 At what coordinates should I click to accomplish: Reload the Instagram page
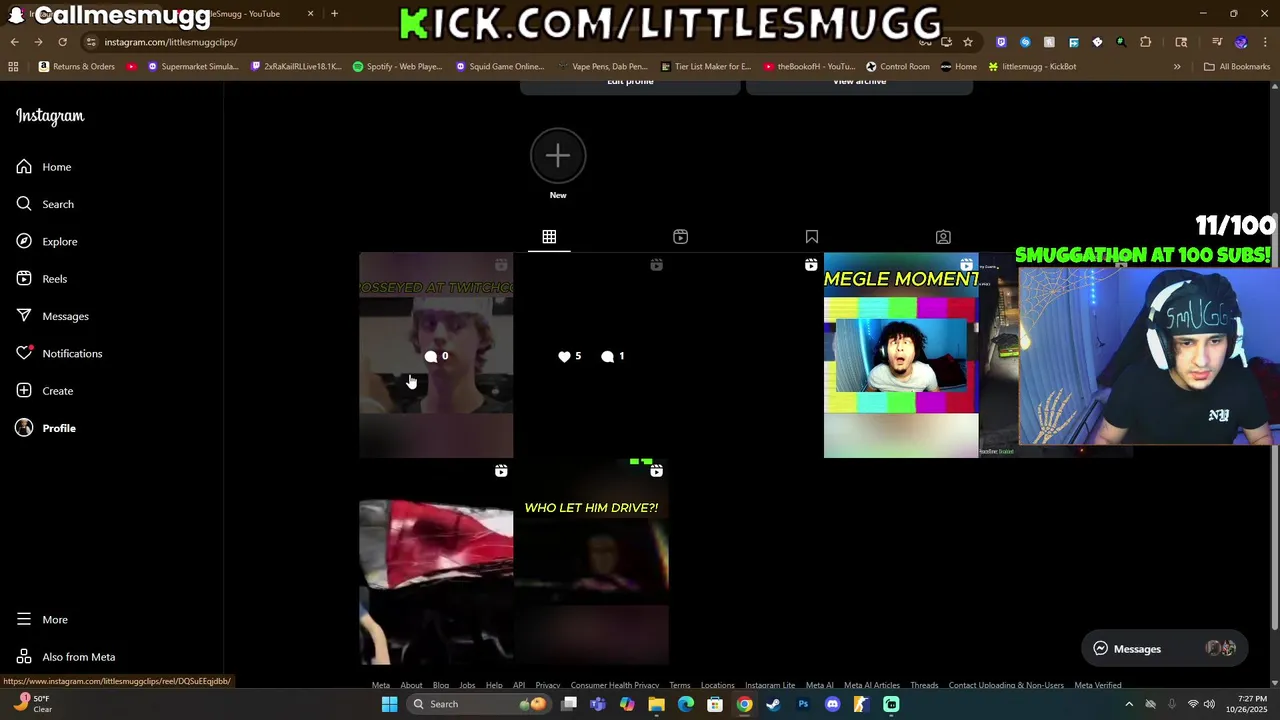coord(62,42)
